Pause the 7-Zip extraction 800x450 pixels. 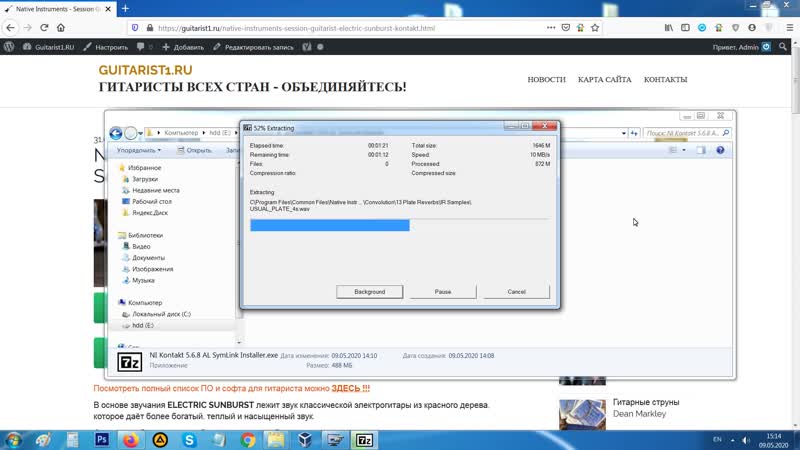click(443, 292)
